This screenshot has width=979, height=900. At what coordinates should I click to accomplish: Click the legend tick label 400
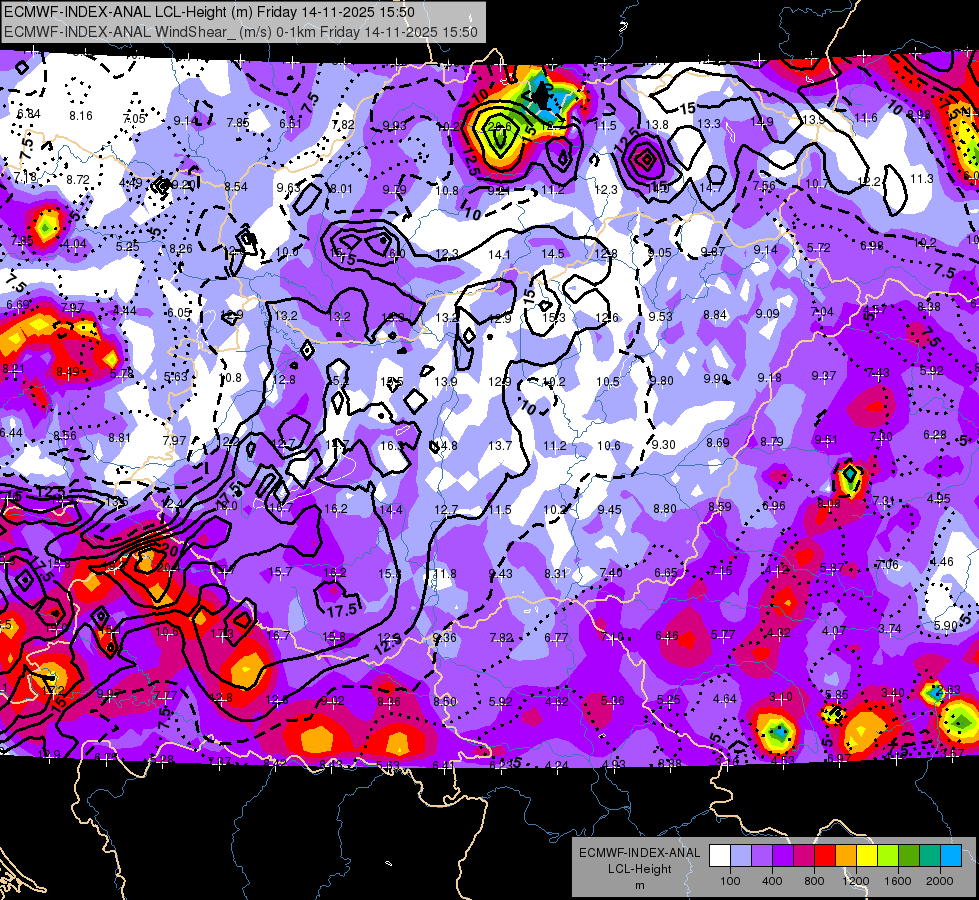coord(772,881)
